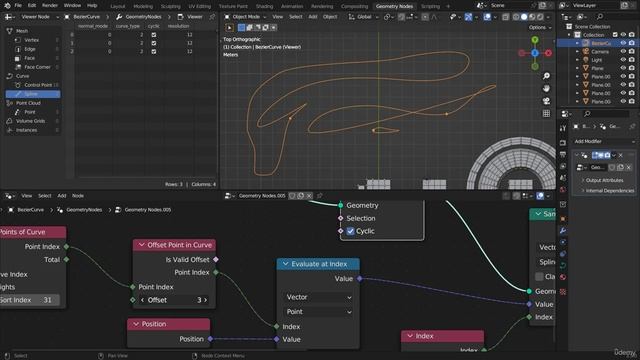Click the blue Z axis gizmo center
The height and width of the screenshot is (360, 640).
click(x=535, y=53)
